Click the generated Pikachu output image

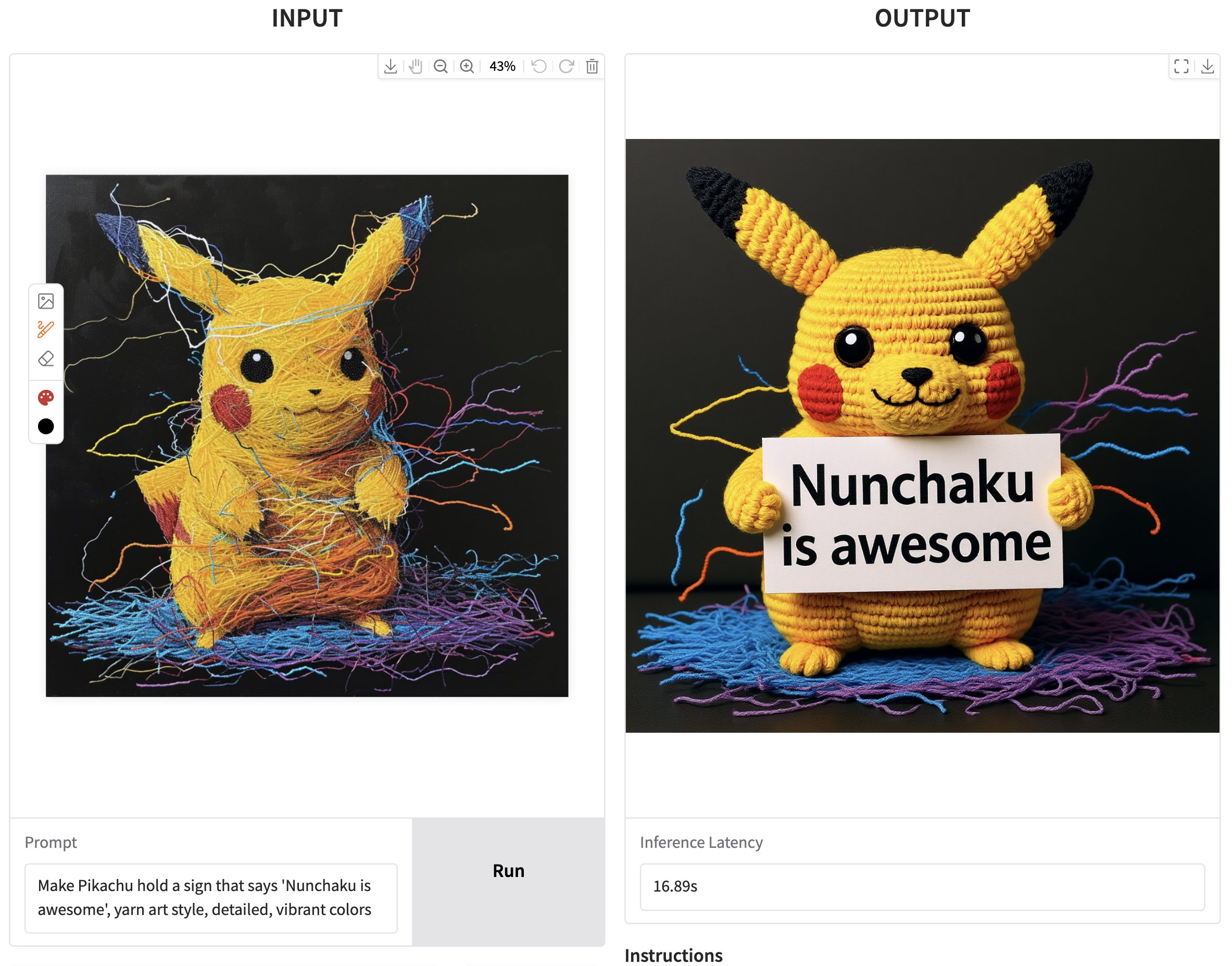point(922,436)
